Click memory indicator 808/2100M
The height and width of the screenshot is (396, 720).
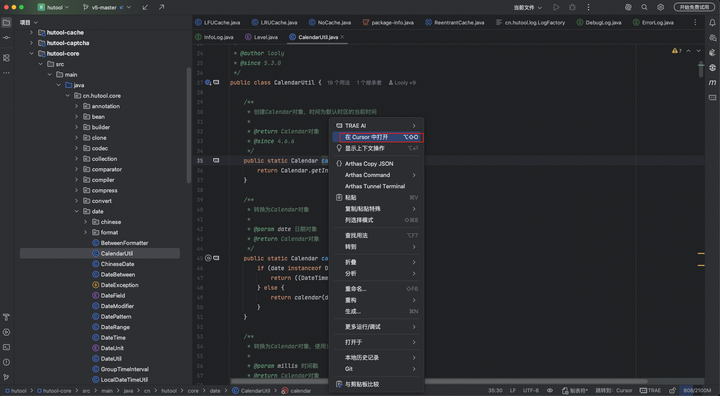697,390
